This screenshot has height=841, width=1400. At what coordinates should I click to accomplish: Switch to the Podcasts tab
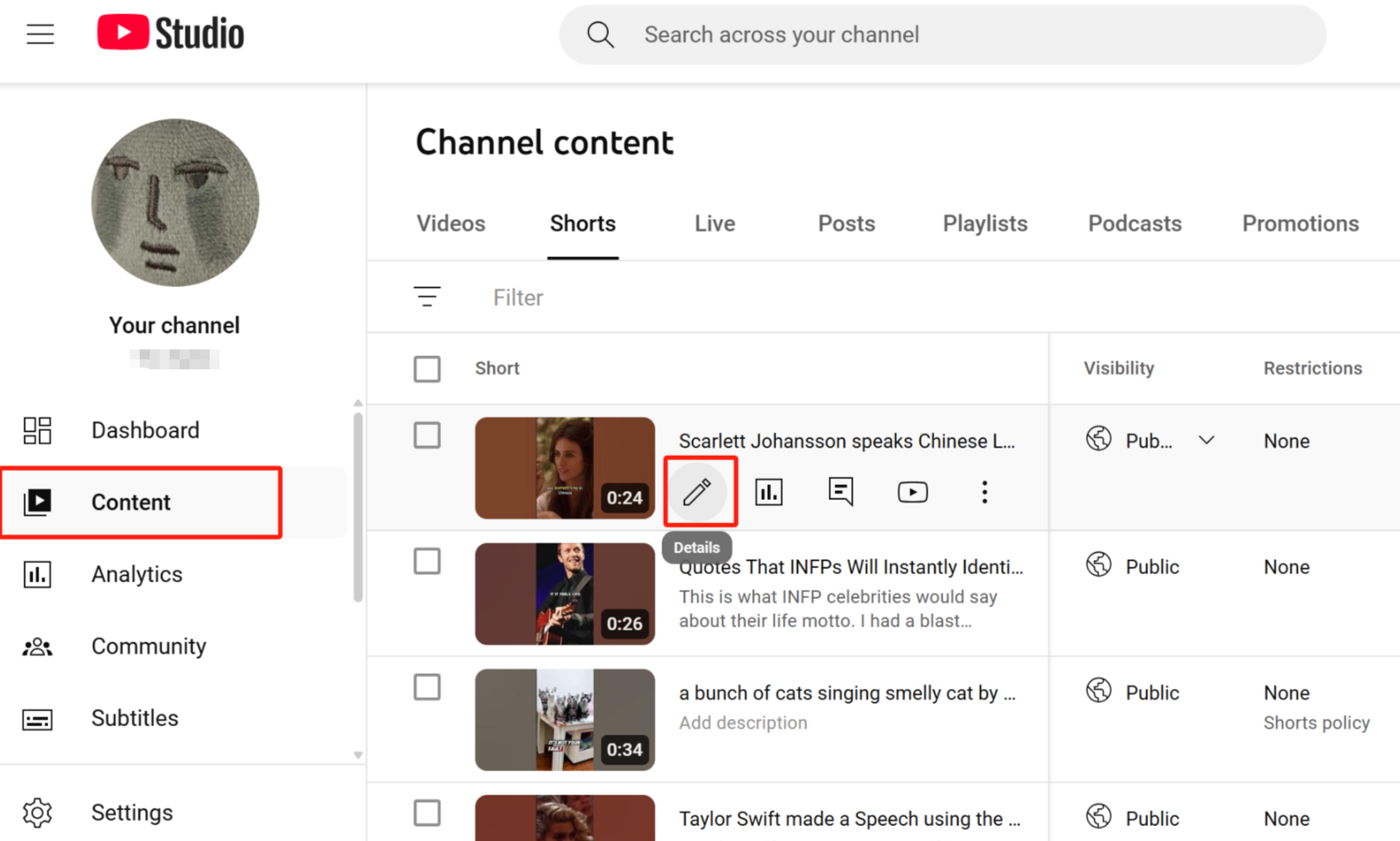[1135, 224]
